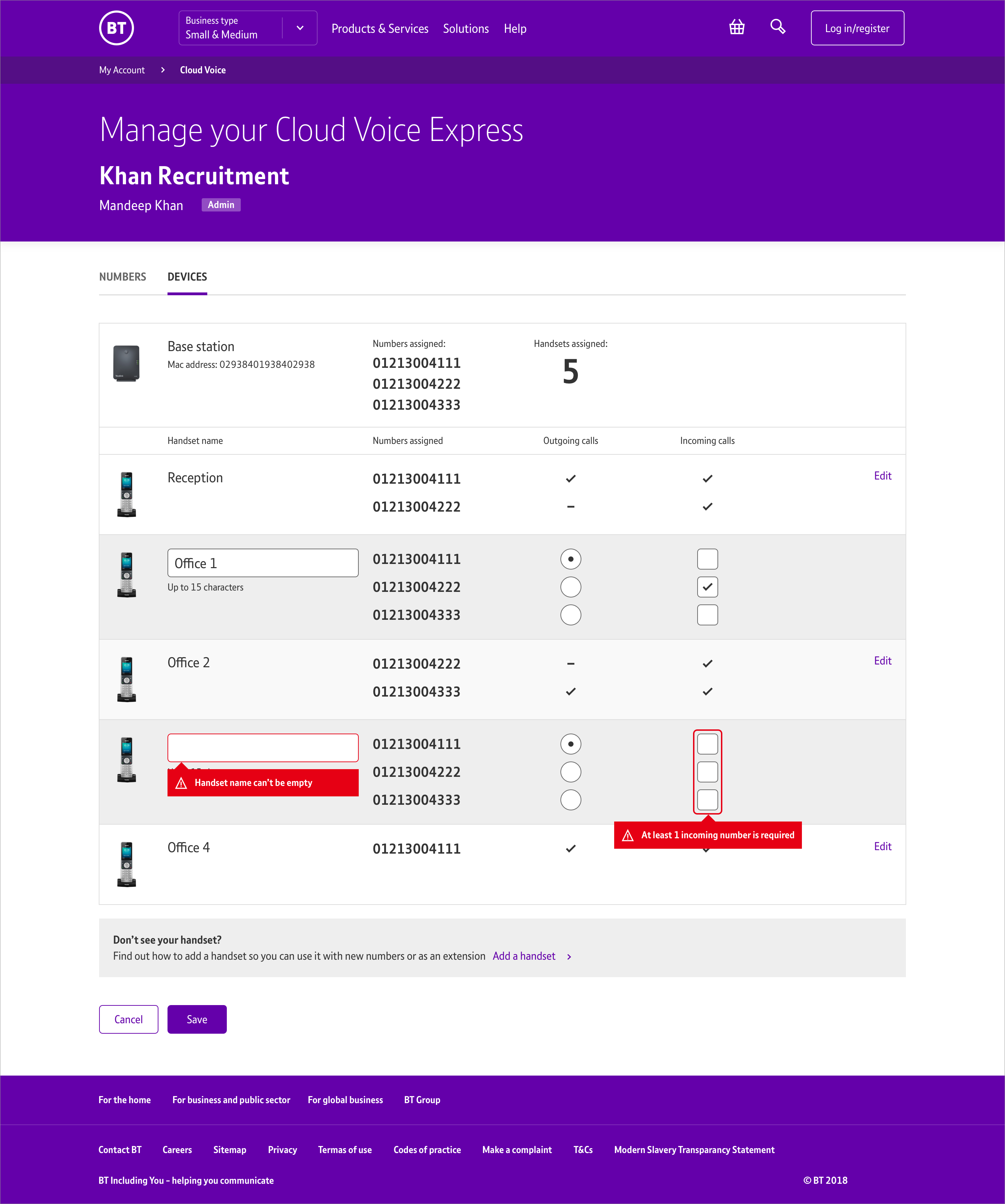The height and width of the screenshot is (1204, 1005).
Task: Click the Office 4 handset image
Action: [x=127, y=864]
